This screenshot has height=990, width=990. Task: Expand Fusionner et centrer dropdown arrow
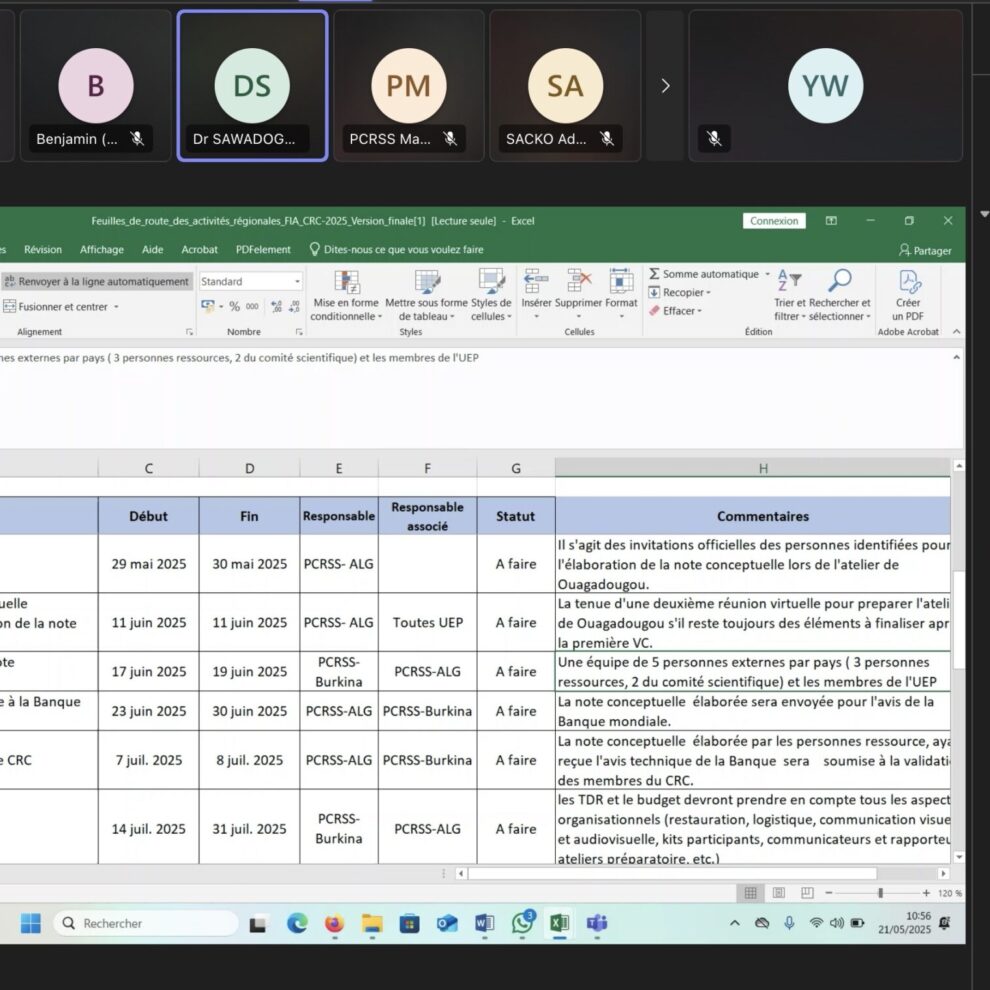click(116, 307)
